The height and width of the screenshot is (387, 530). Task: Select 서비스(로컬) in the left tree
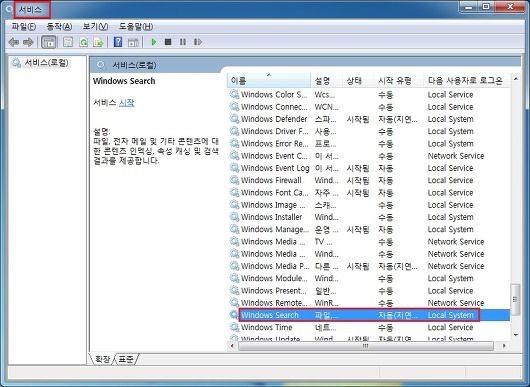point(46,63)
